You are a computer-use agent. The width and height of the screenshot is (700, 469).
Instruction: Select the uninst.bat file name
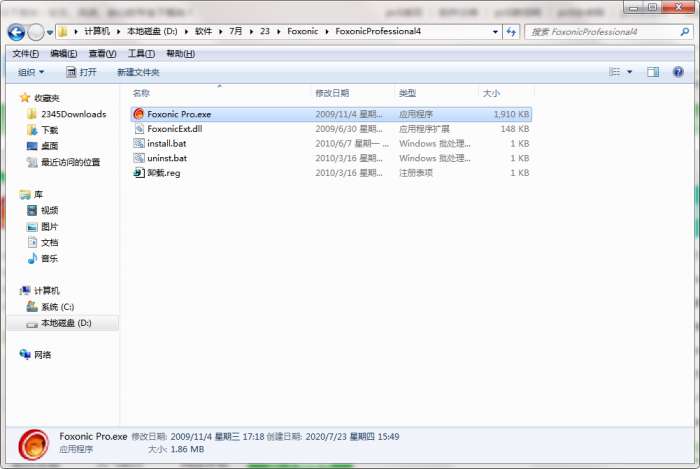(x=167, y=158)
